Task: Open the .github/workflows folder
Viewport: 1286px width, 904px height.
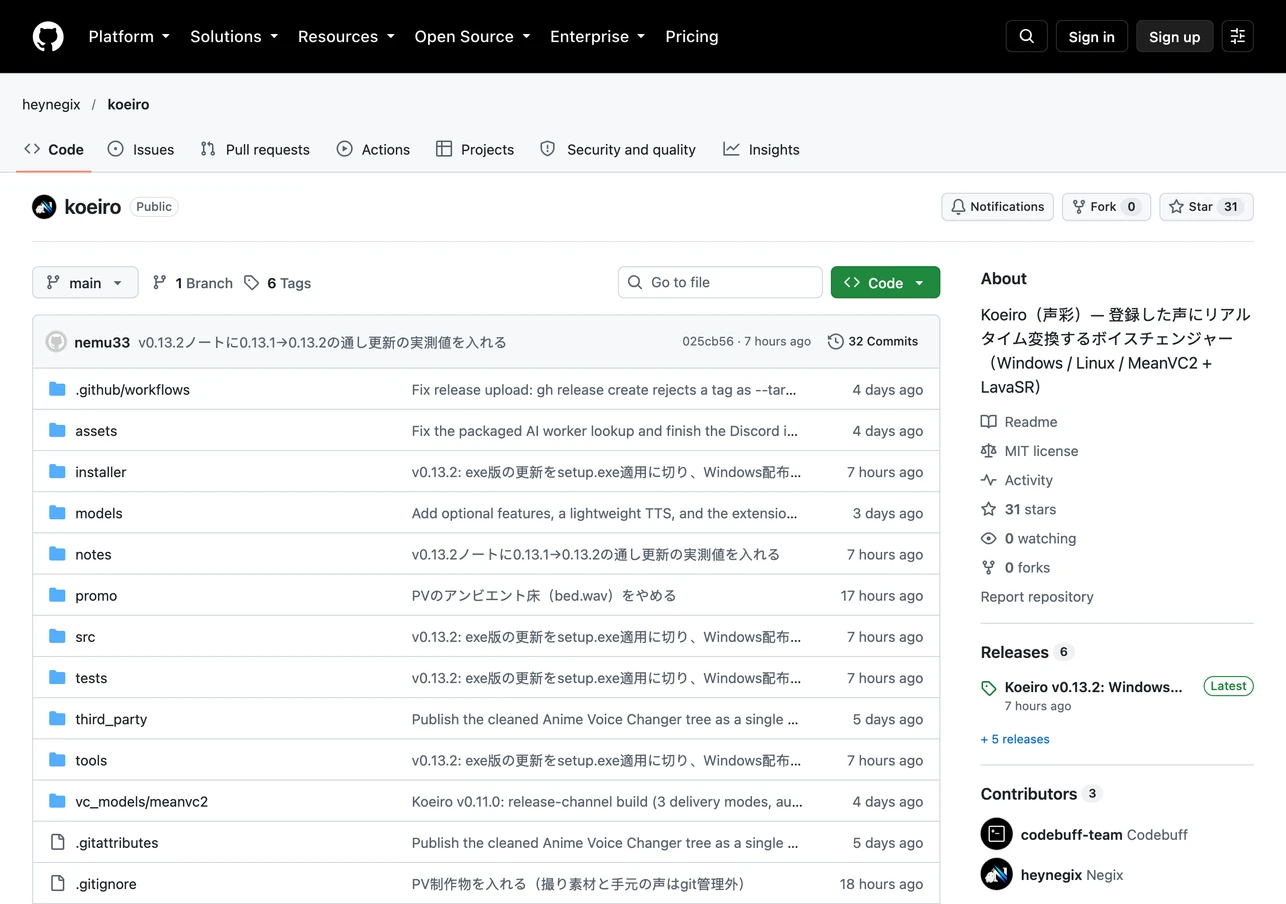Action: [x=132, y=390]
